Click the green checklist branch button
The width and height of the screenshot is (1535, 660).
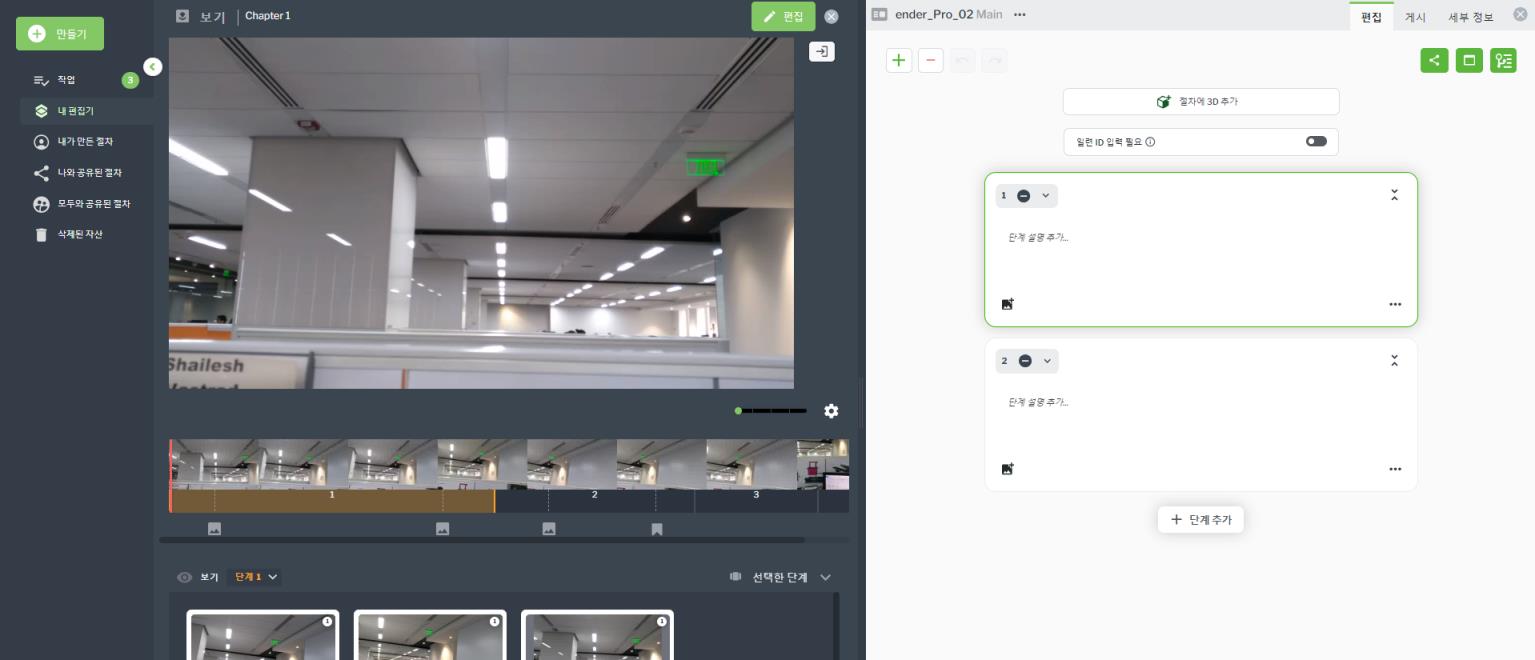(x=1503, y=60)
